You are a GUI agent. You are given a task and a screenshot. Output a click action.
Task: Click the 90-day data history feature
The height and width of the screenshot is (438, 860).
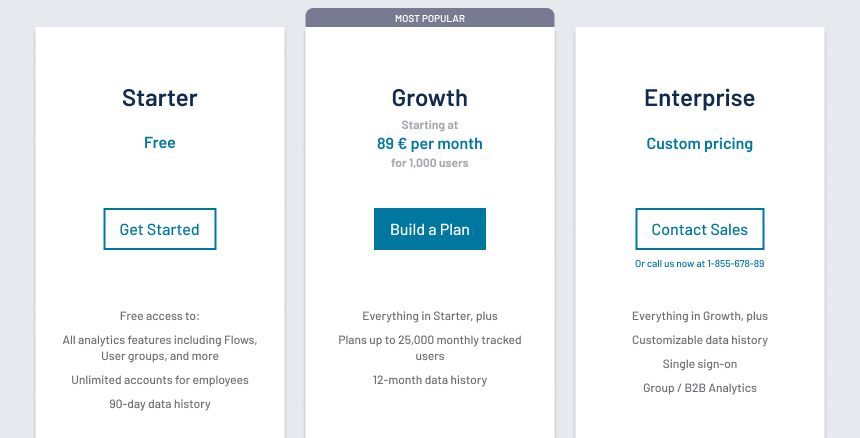[x=160, y=404]
